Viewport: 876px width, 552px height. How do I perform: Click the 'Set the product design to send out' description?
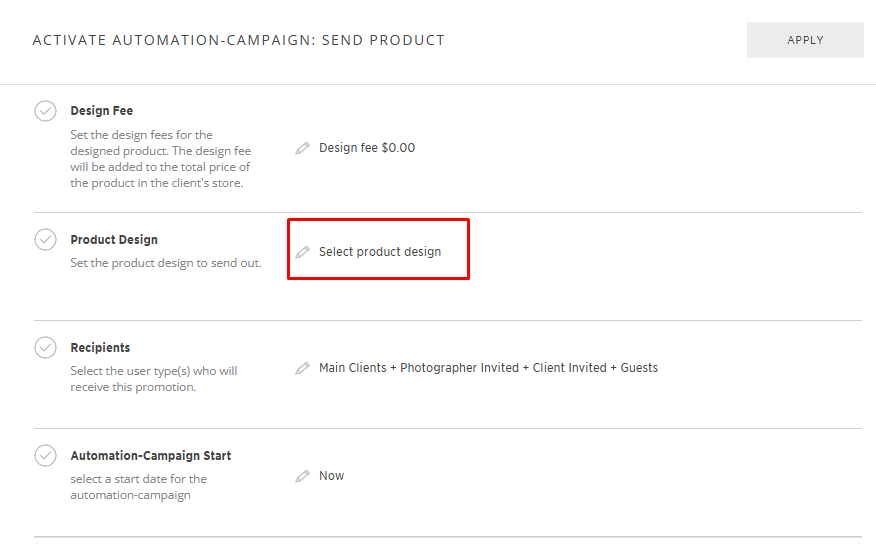pos(166,263)
